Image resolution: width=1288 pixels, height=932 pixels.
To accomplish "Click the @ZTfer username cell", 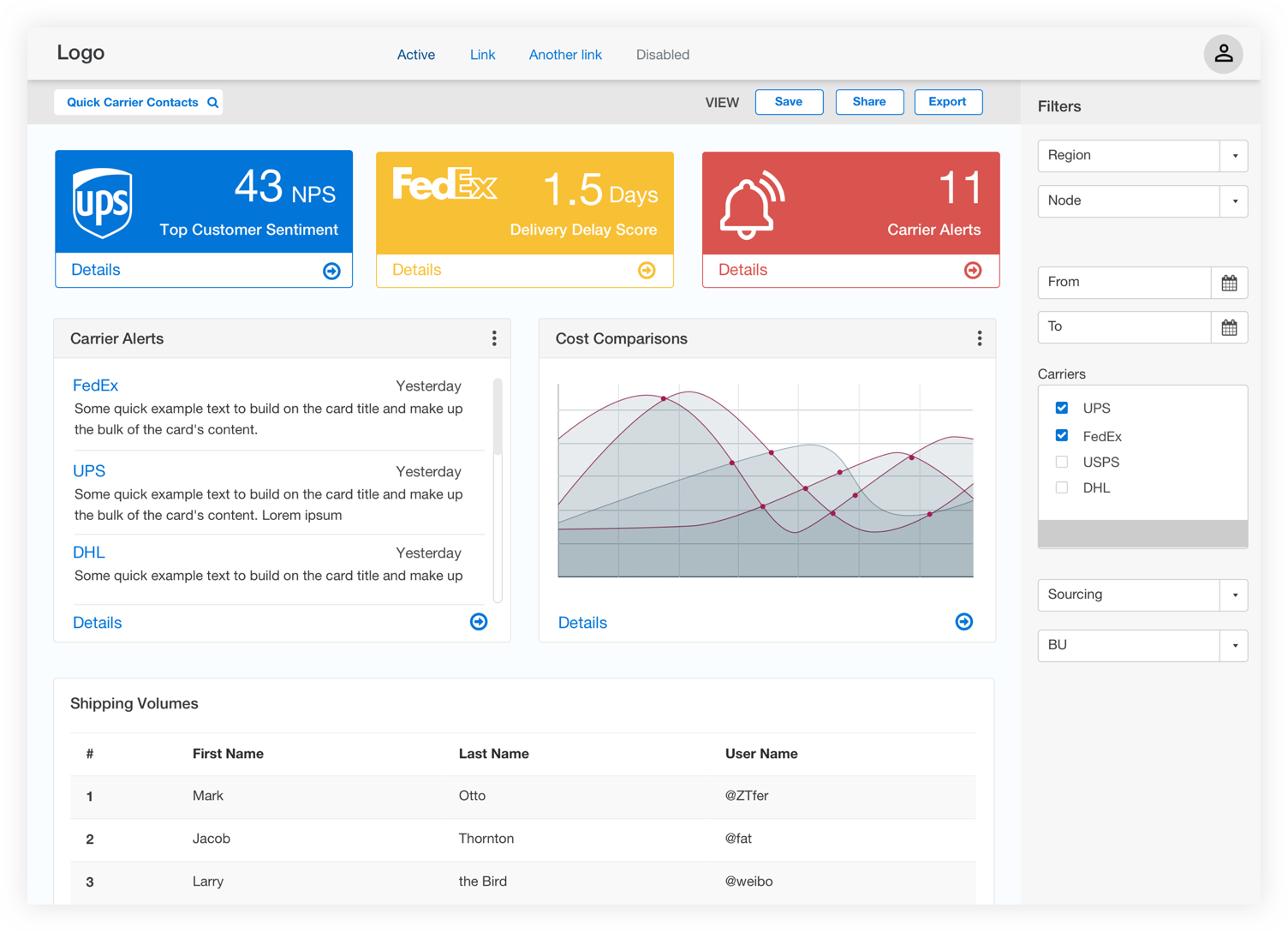I will point(747,796).
